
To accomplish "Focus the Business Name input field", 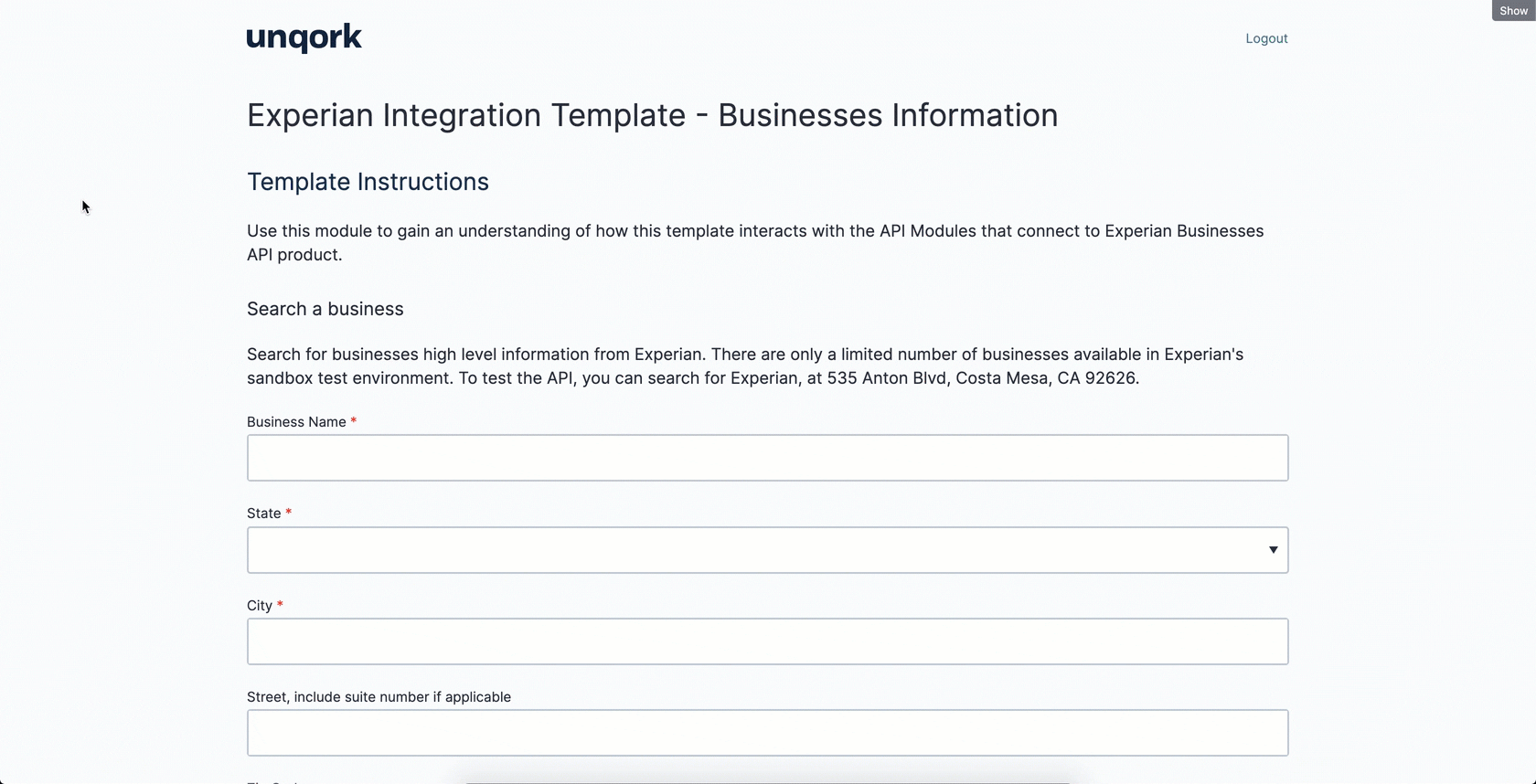I will click(x=768, y=458).
